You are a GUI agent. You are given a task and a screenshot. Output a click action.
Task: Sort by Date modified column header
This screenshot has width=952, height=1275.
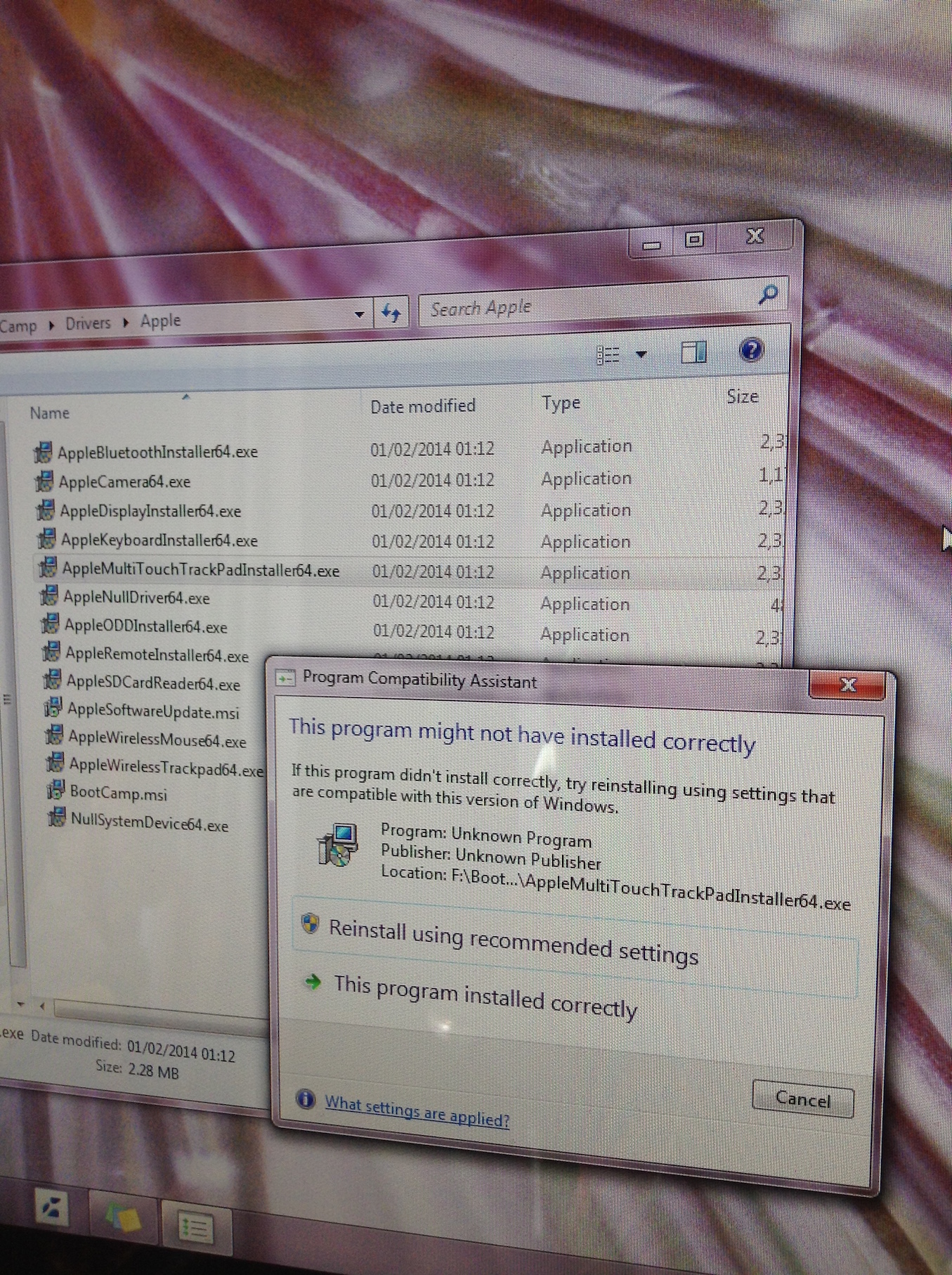(x=422, y=406)
